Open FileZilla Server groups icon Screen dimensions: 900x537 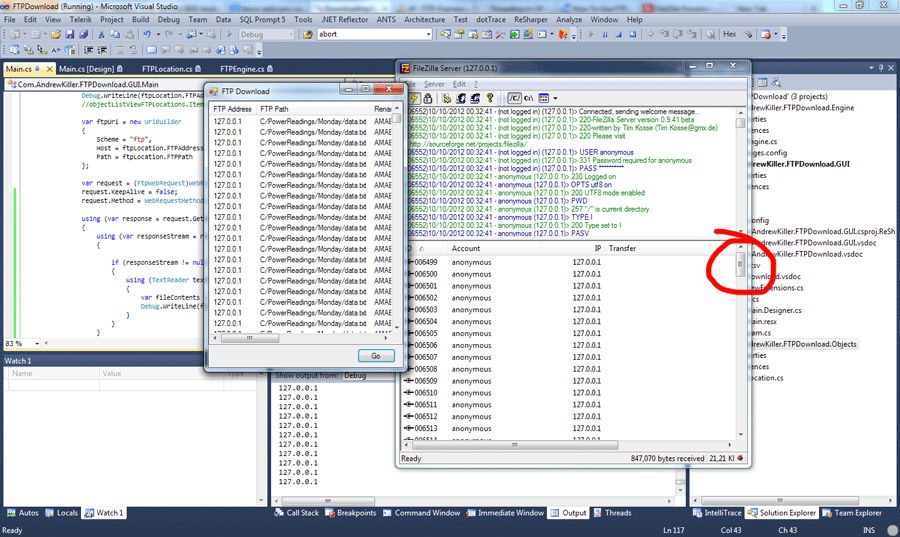(475, 98)
